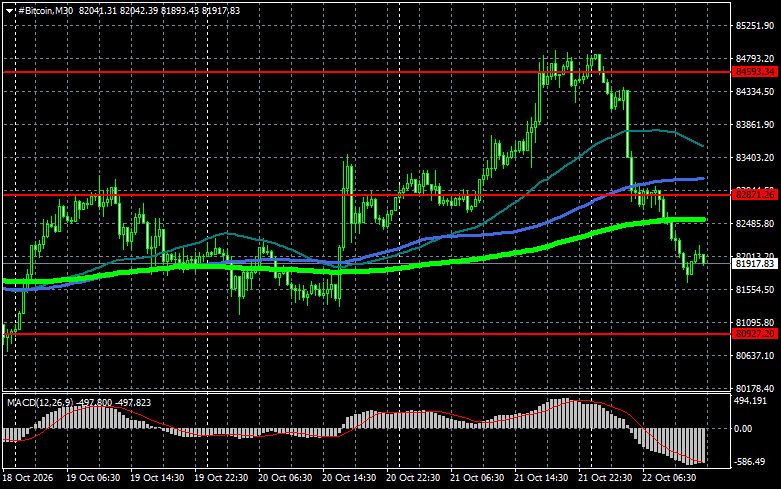Click the 21 Oct 14:30 time label
This screenshot has height=489, width=781.
pyautogui.click(x=541, y=478)
